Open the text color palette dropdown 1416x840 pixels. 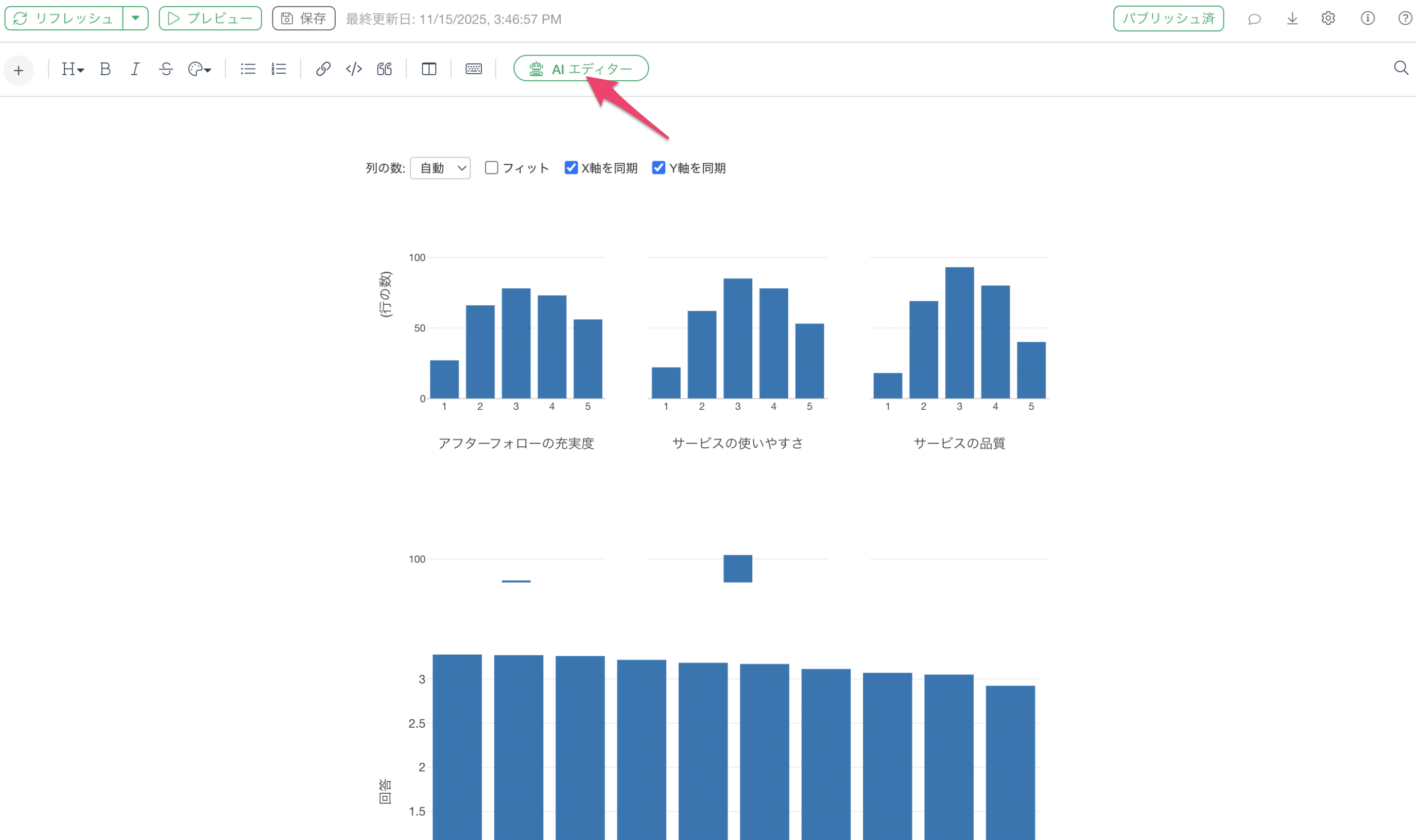[x=199, y=69]
